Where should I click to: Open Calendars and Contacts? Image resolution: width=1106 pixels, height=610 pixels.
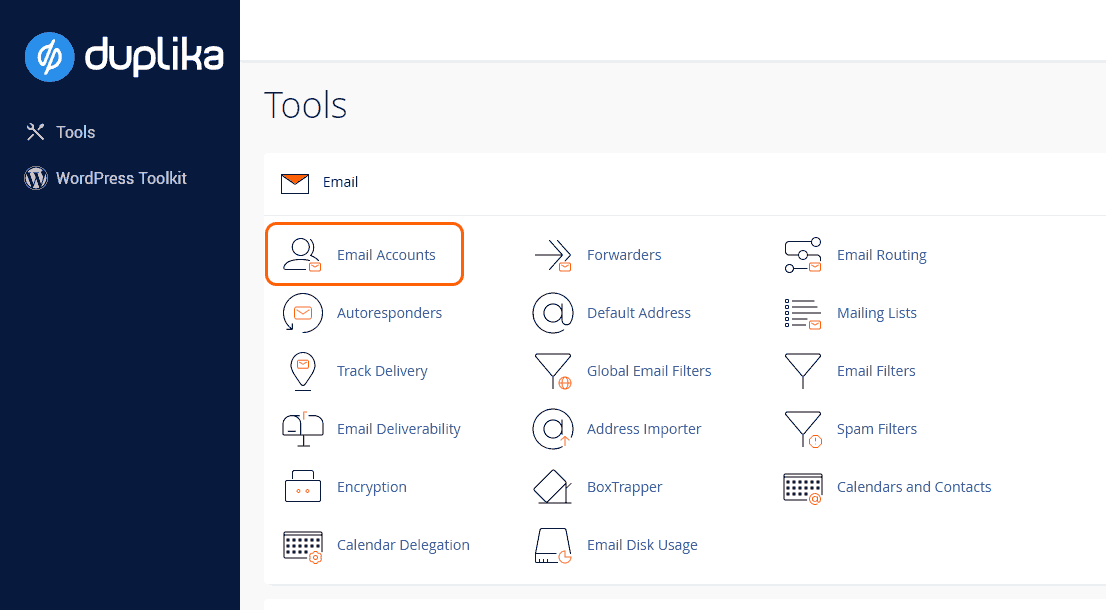tap(913, 487)
